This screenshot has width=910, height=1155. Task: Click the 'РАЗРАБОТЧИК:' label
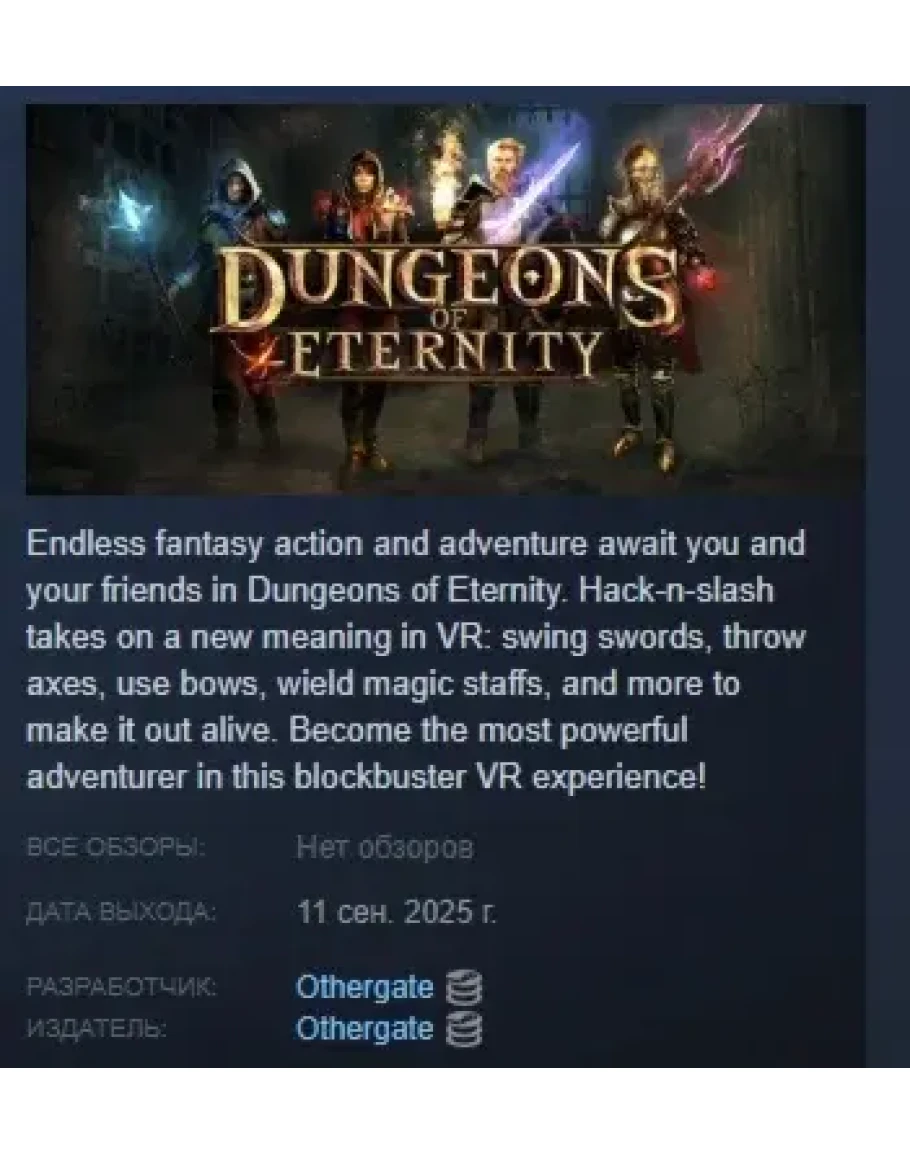click(121, 987)
